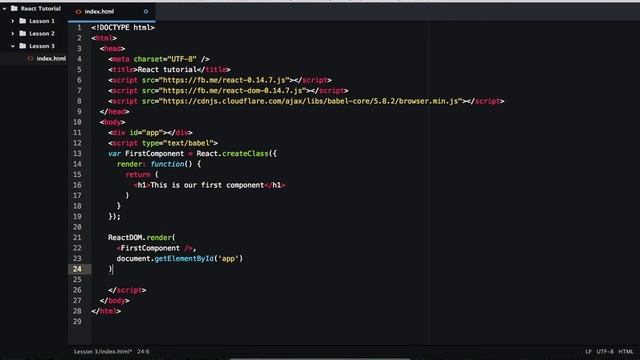The image size is (640, 360).
Task: Expand the Lesson 1 folder arrow
Action: coord(13,21)
